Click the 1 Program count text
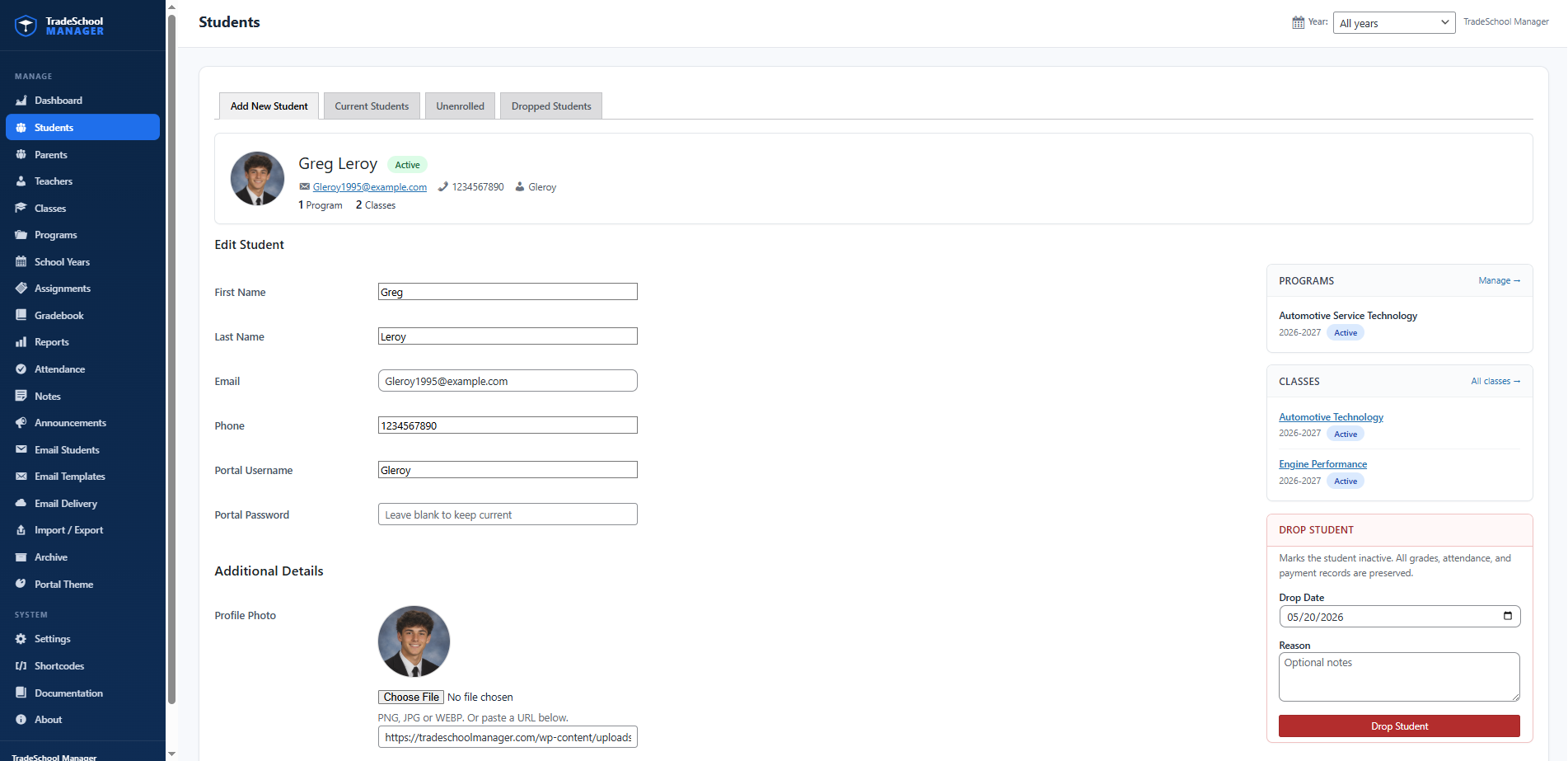 click(321, 205)
